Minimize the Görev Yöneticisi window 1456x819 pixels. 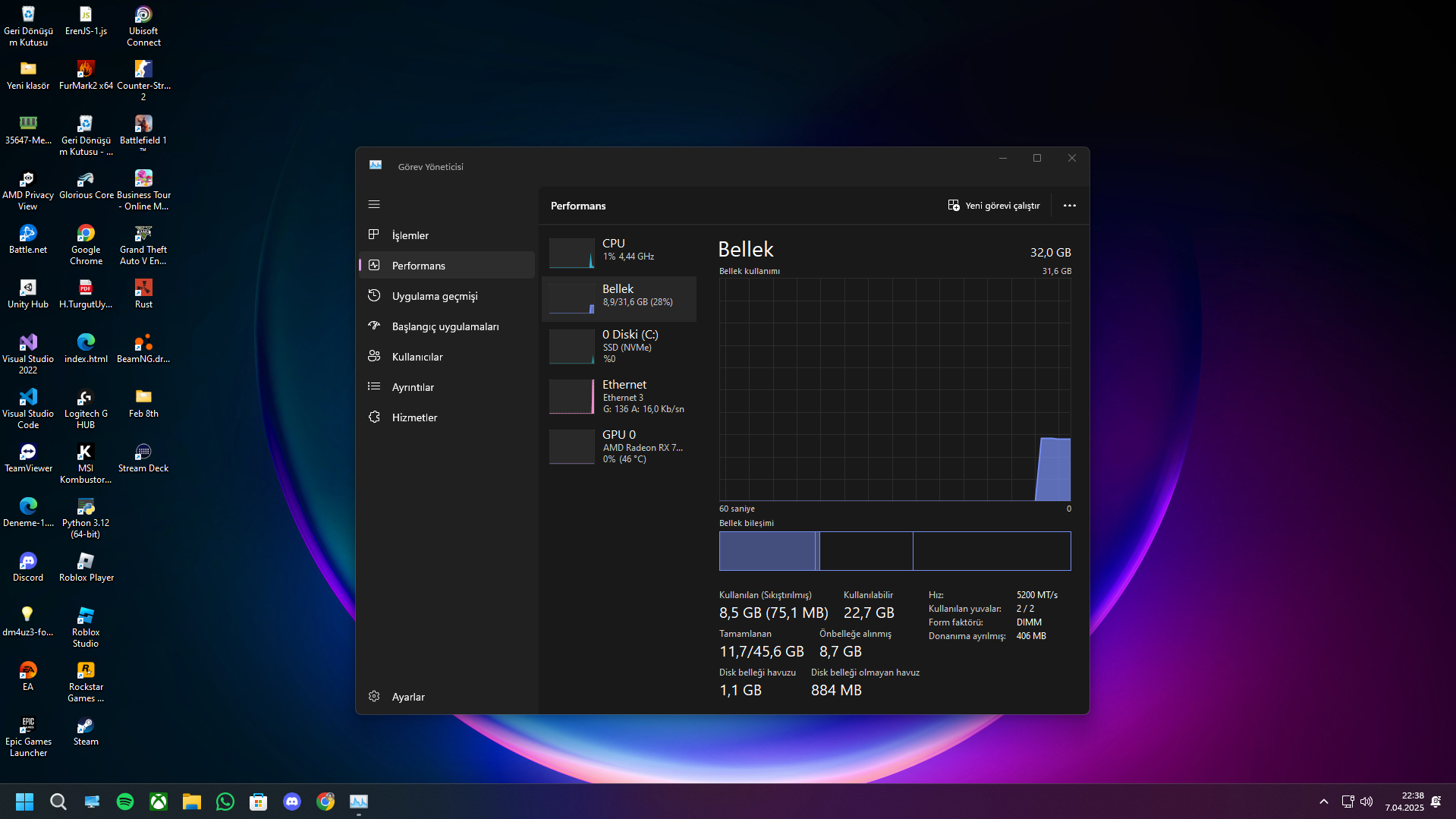click(x=1003, y=159)
